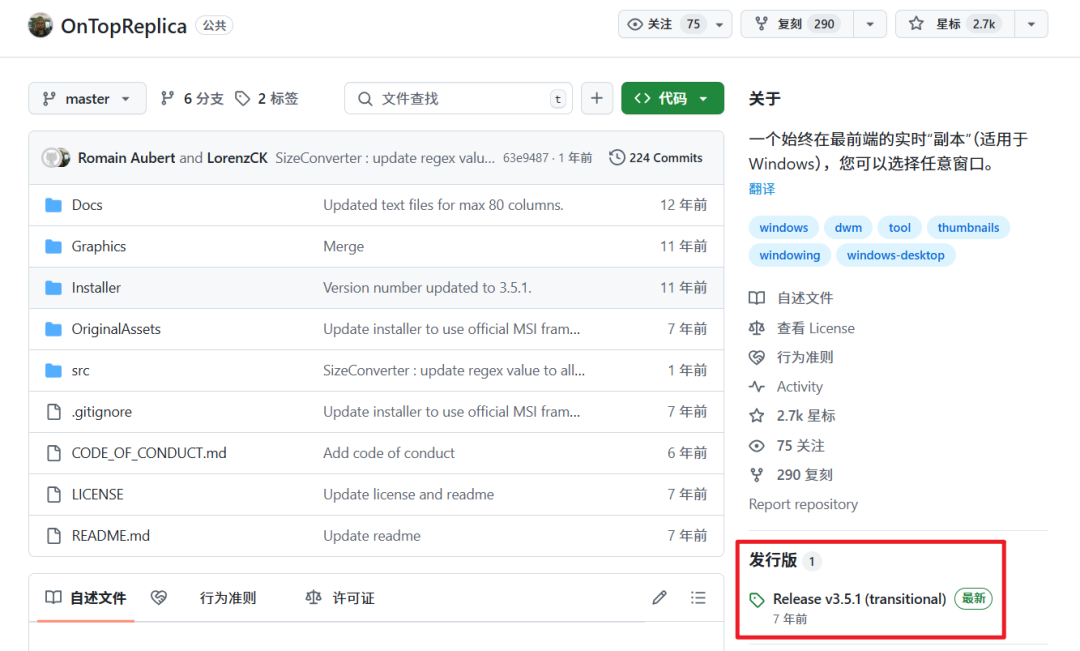Open LorenzCK author link

click(237, 158)
